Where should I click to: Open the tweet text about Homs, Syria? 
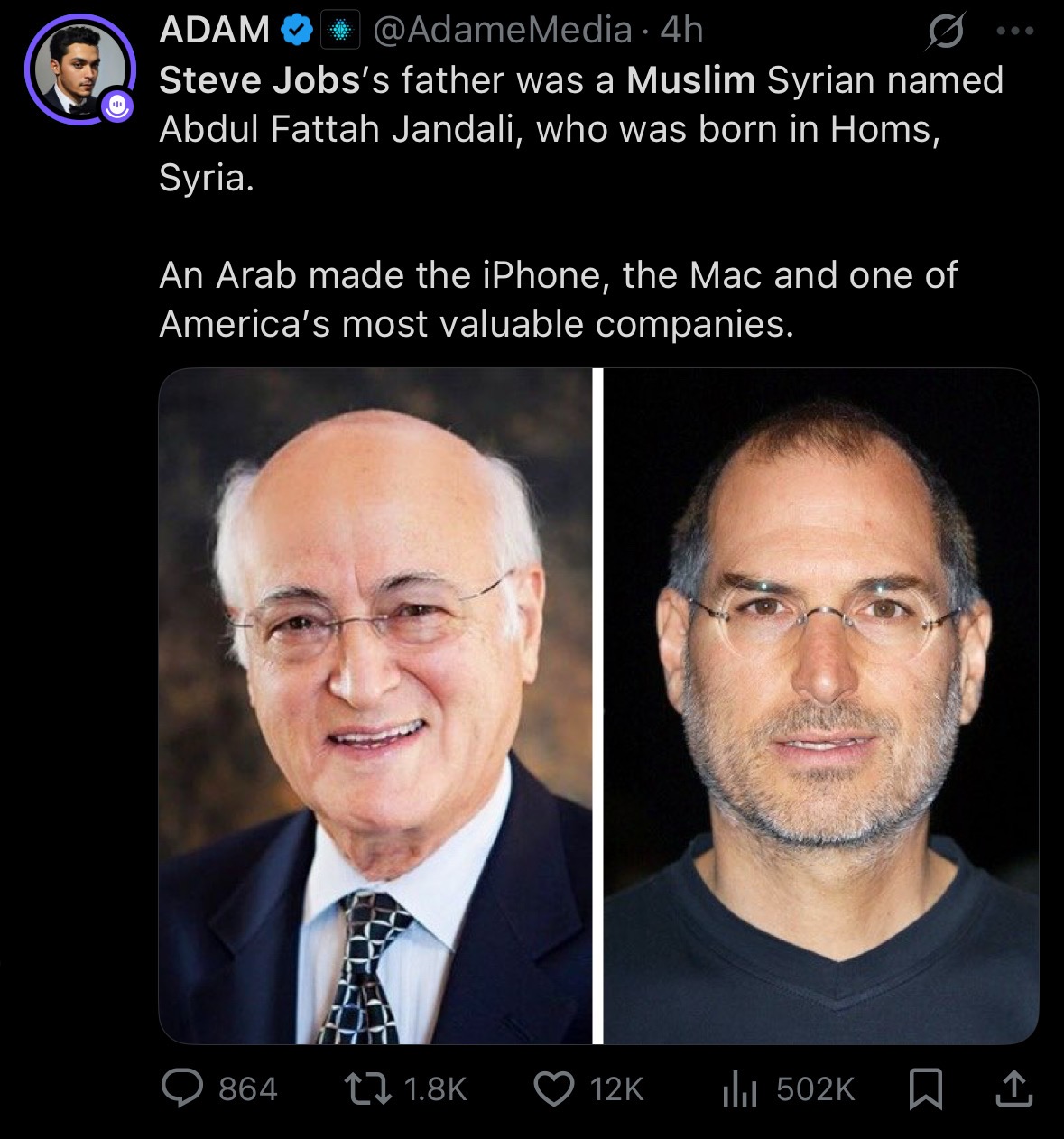click(x=581, y=129)
